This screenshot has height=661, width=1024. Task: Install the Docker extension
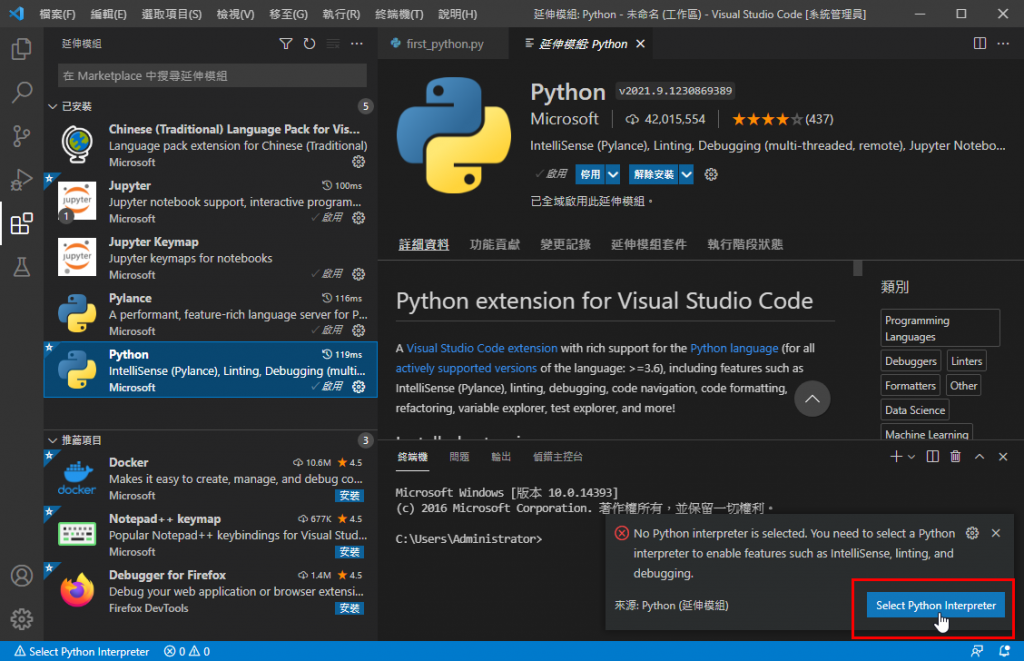pyautogui.click(x=349, y=495)
